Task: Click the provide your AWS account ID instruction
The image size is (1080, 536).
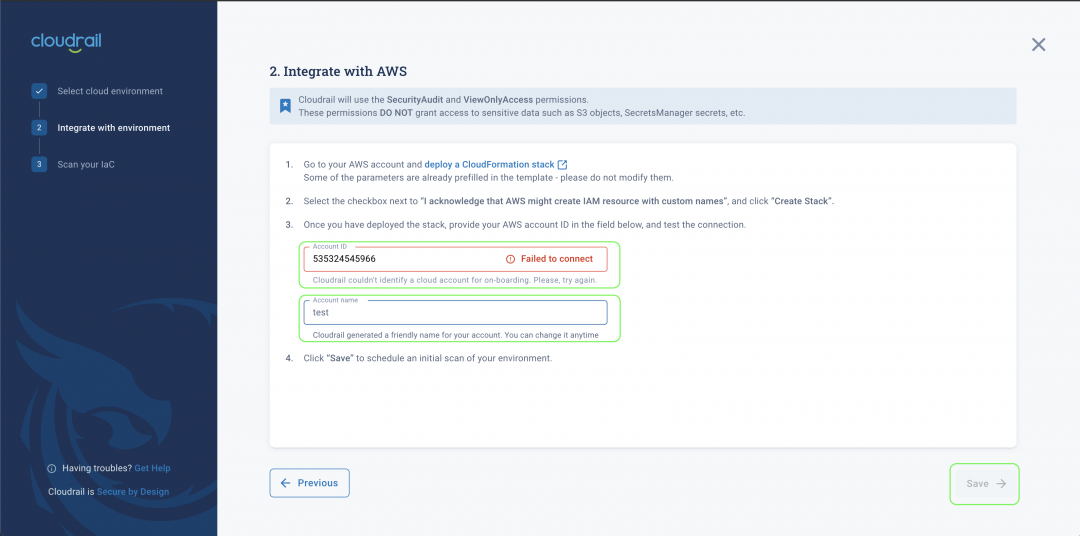Action: 525,225
